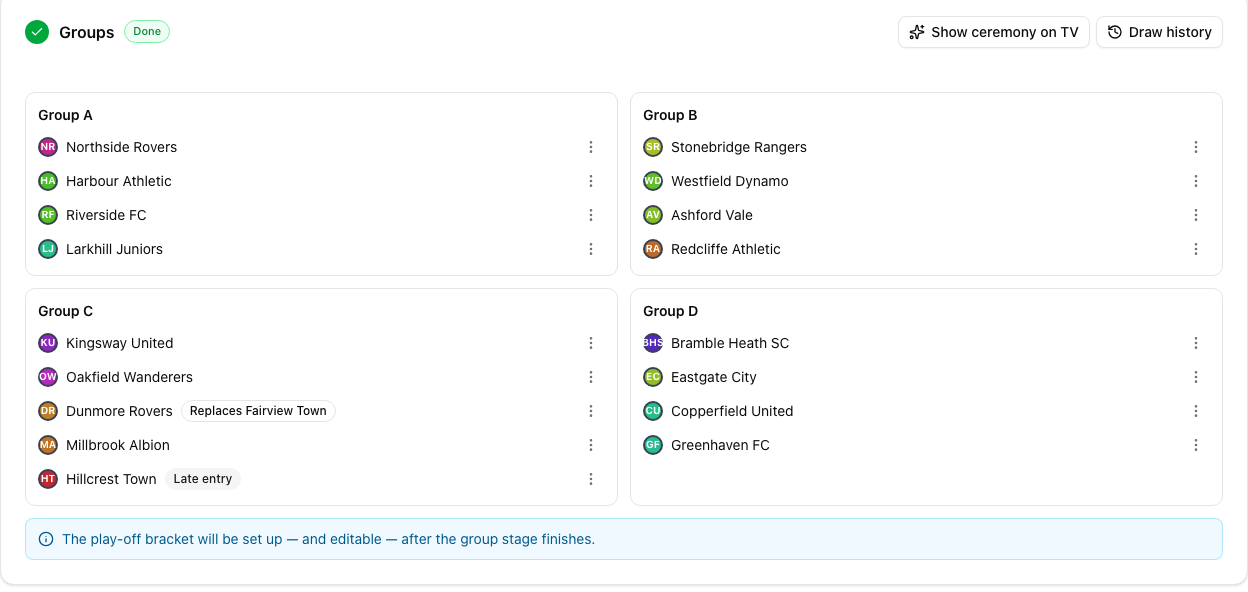Open the options menu for Bramble Heath SC

pos(1196,343)
